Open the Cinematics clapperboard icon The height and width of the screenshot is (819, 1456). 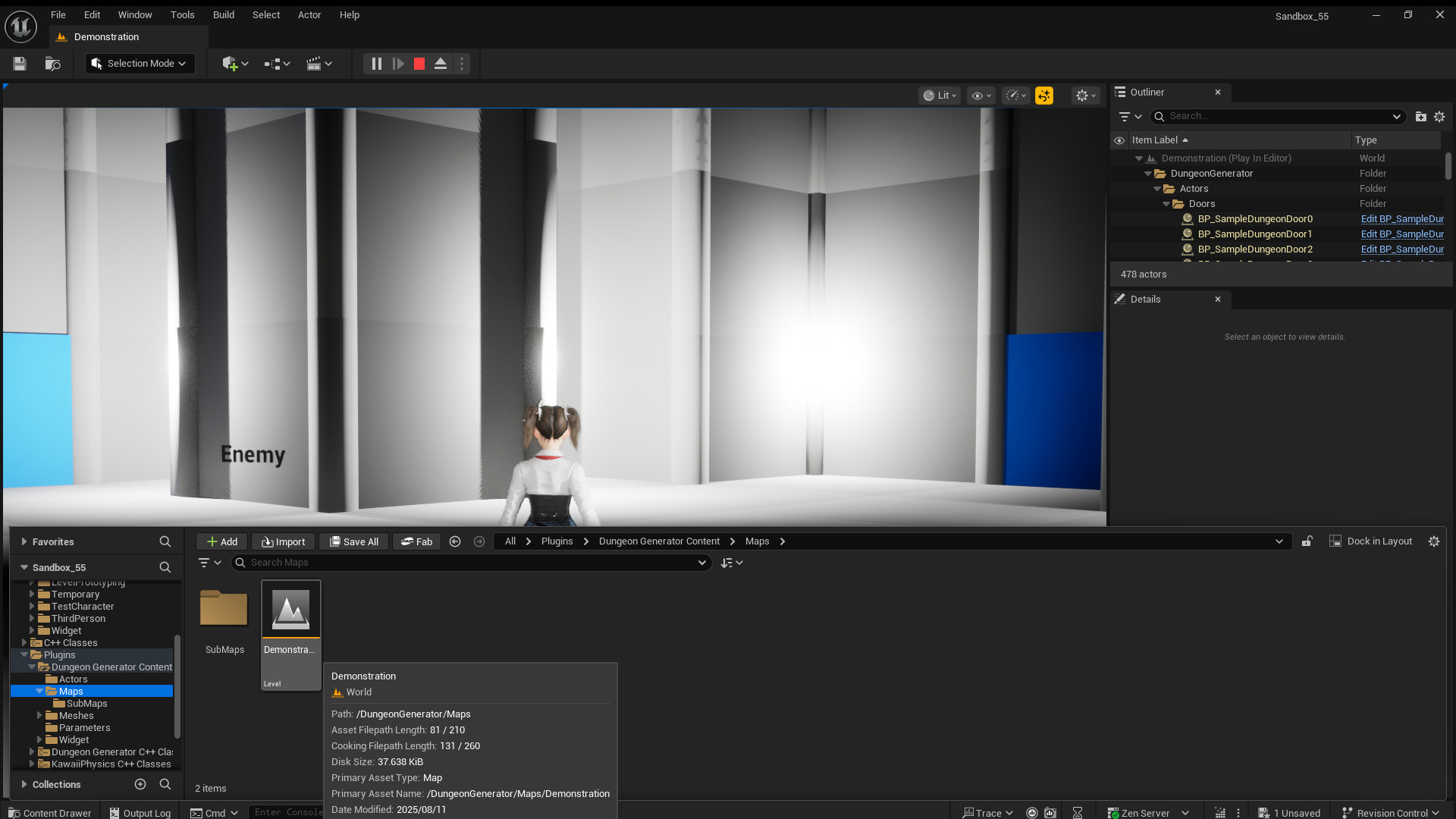click(x=318, y=64)
